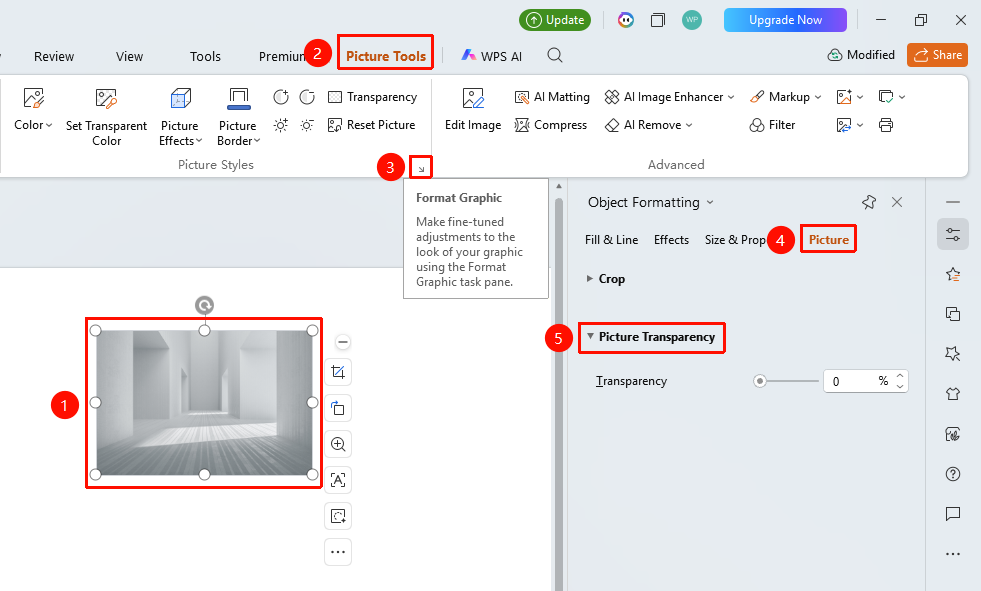Viewport: 981px width, 591px height.
Task: Click the green Update button
Action: [x=555, y=20]
